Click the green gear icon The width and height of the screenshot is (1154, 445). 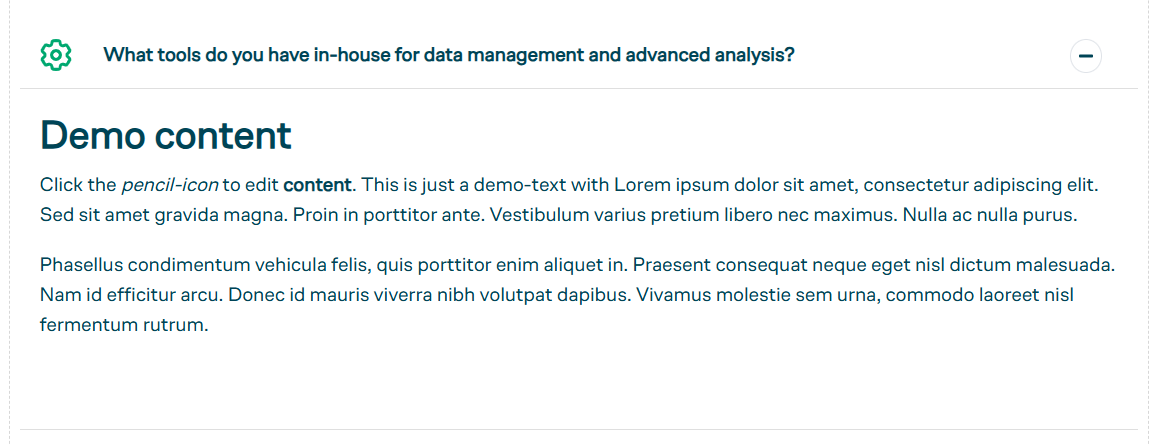(56, 56)
